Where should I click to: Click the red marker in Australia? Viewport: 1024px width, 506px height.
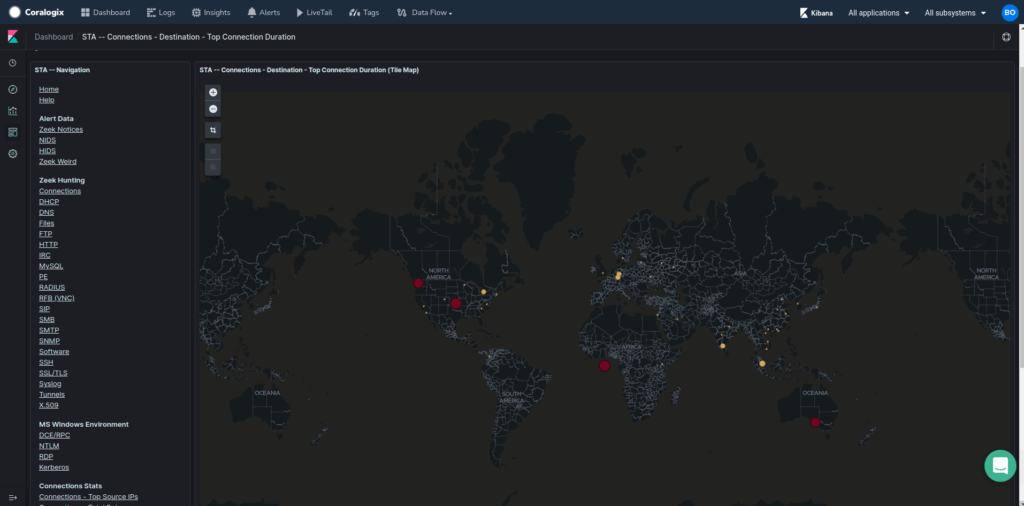(815, 422)
